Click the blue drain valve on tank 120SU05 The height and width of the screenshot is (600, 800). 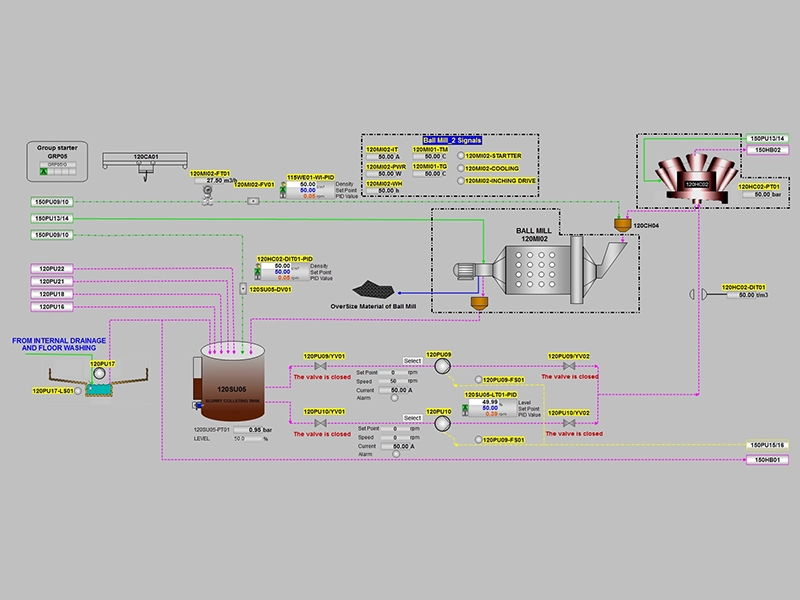pyautogui.click(x=197, y=405)
